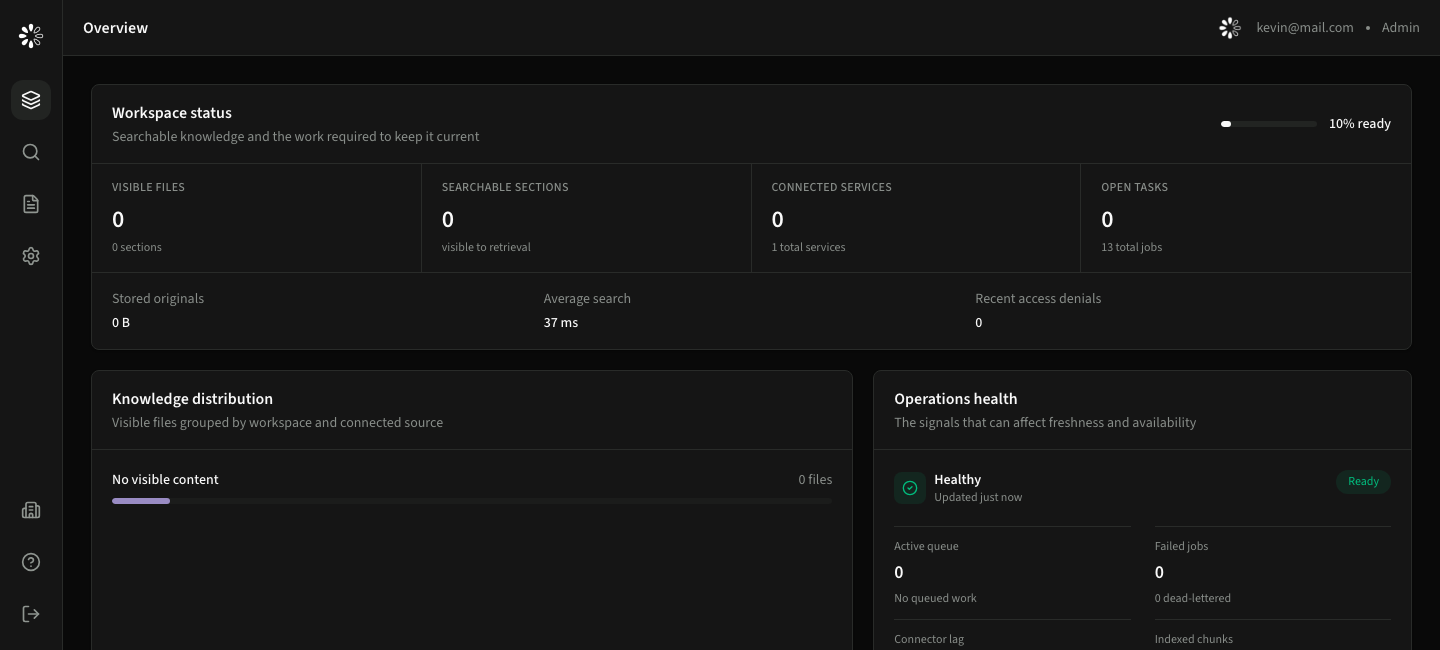Click the Admin role label
The width and height of the screenshot is (1440, 650).
pos(1400,28)
